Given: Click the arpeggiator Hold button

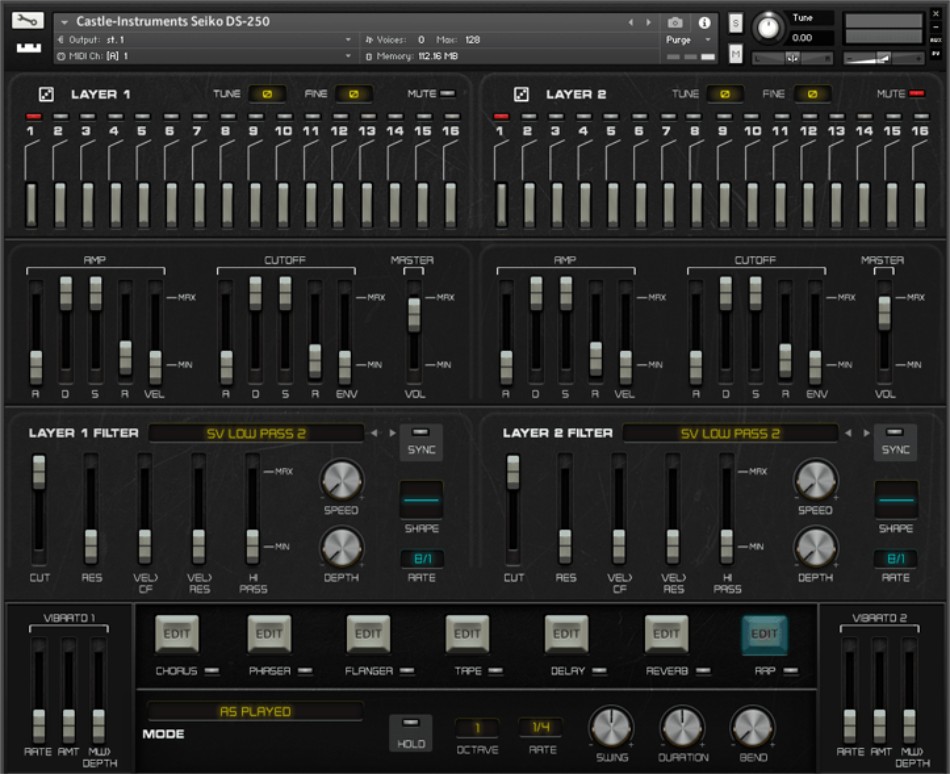Looking at the screenshot, I should pyautogui.click(x=411, y=733).
